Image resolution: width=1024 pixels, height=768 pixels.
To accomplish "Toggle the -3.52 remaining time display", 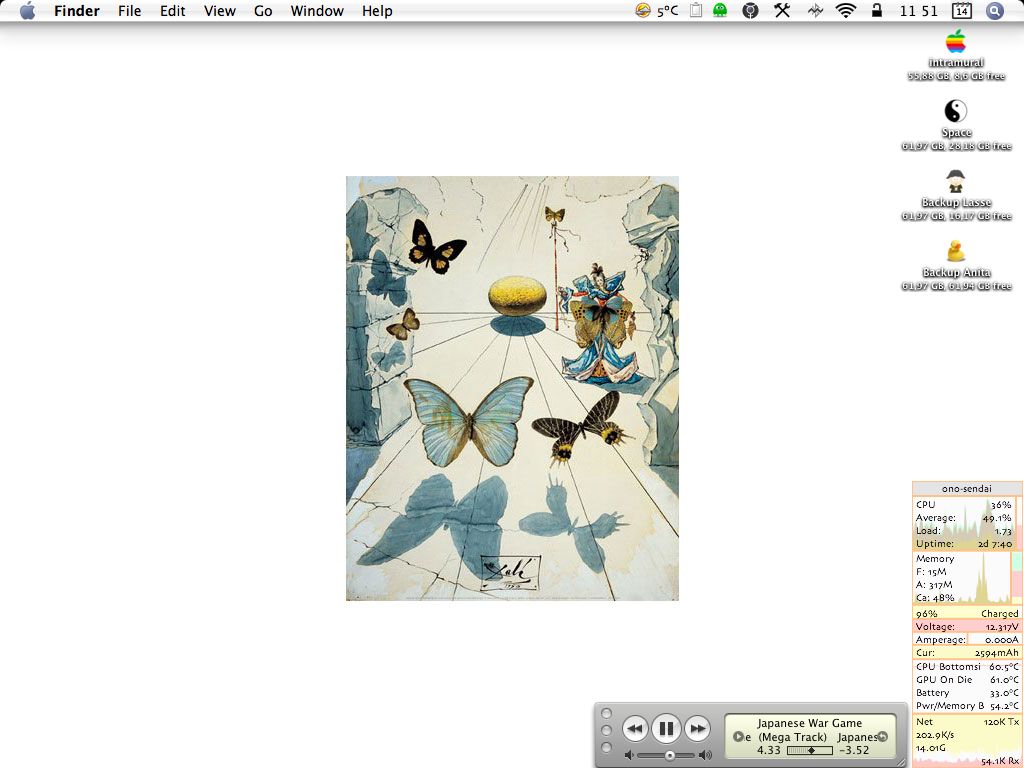I will 854,750.
